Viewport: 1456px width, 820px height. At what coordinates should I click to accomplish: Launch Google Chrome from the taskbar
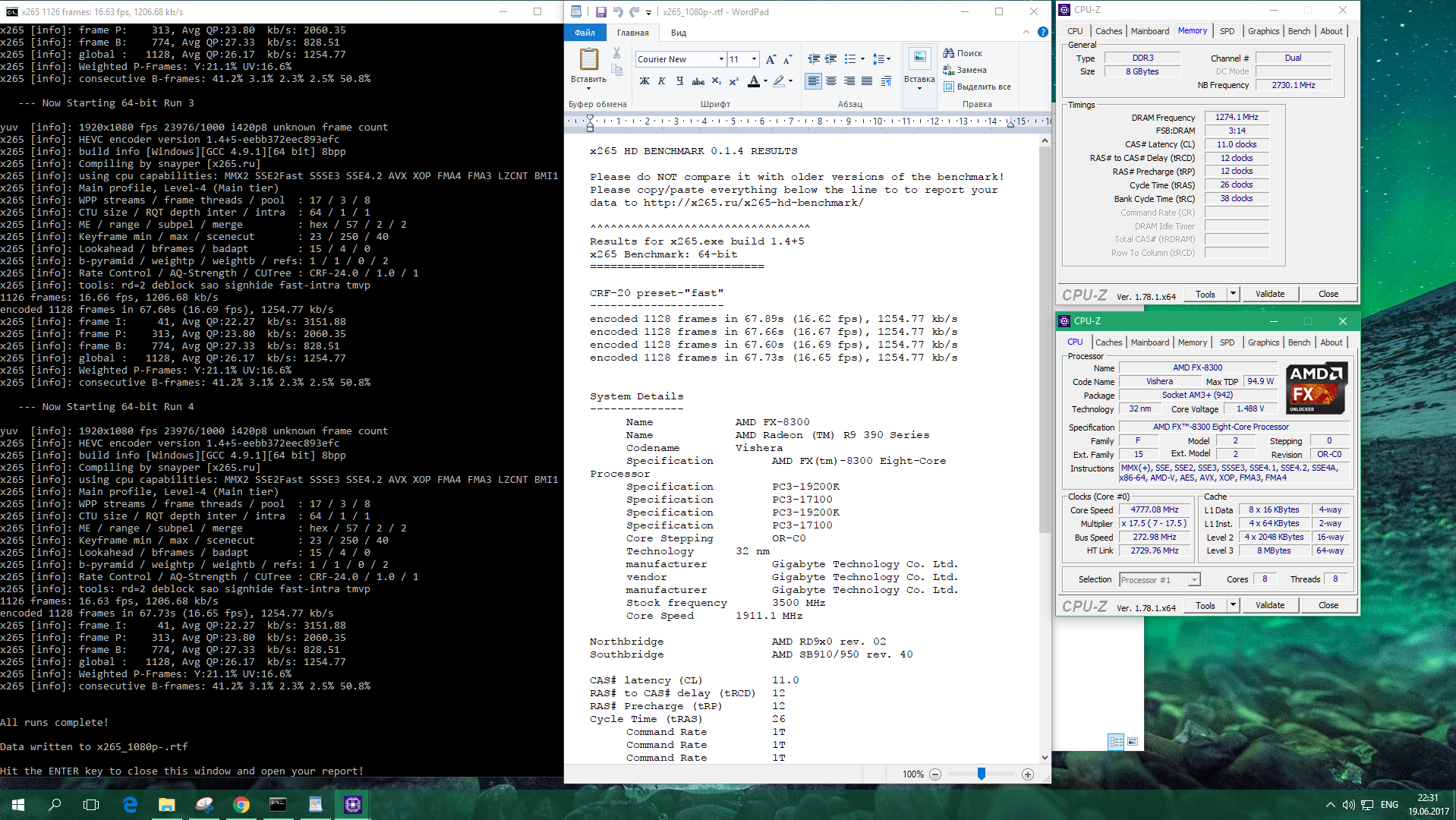click(x=241, y=805)
